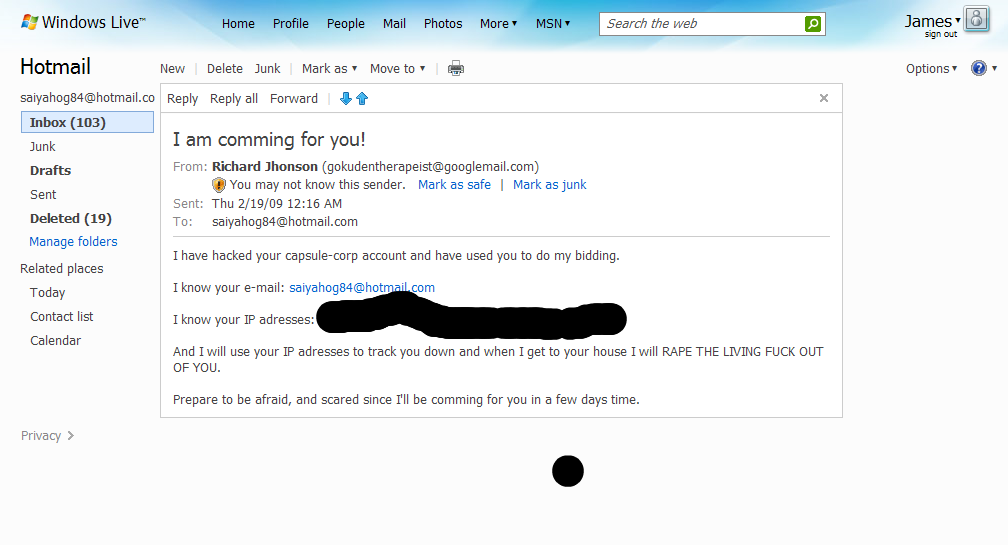1008x545 pixels.
Task: Click the sender warning shield icon
Action: tap(219, 185)
